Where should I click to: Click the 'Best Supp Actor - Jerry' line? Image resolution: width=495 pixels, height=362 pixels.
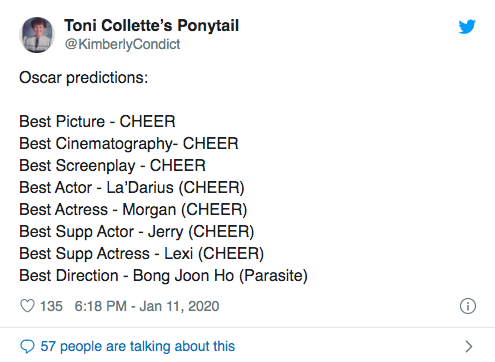[x=137, y=232]
